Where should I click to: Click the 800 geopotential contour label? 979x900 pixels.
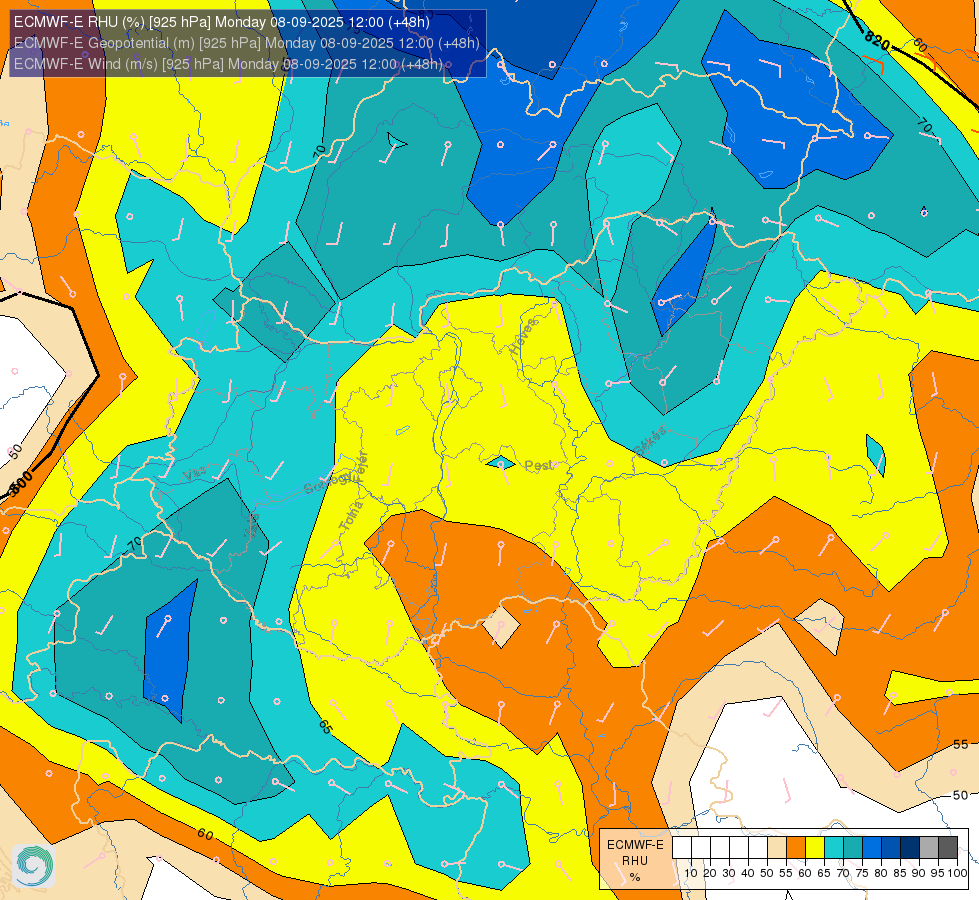click(21, 484)
